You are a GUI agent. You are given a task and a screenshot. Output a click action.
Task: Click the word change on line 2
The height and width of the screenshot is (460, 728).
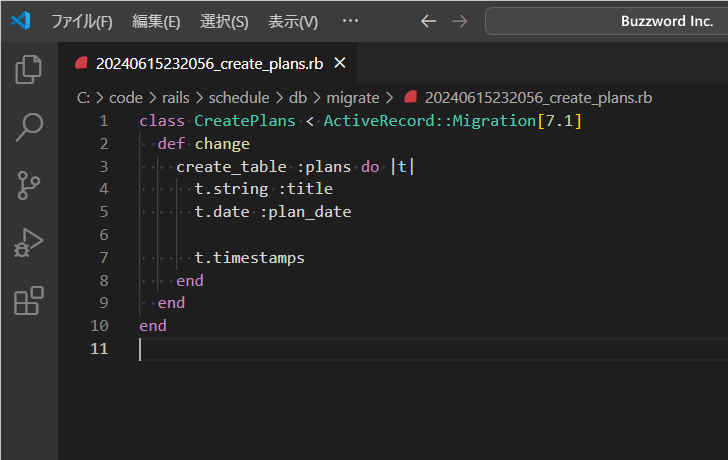222,144
